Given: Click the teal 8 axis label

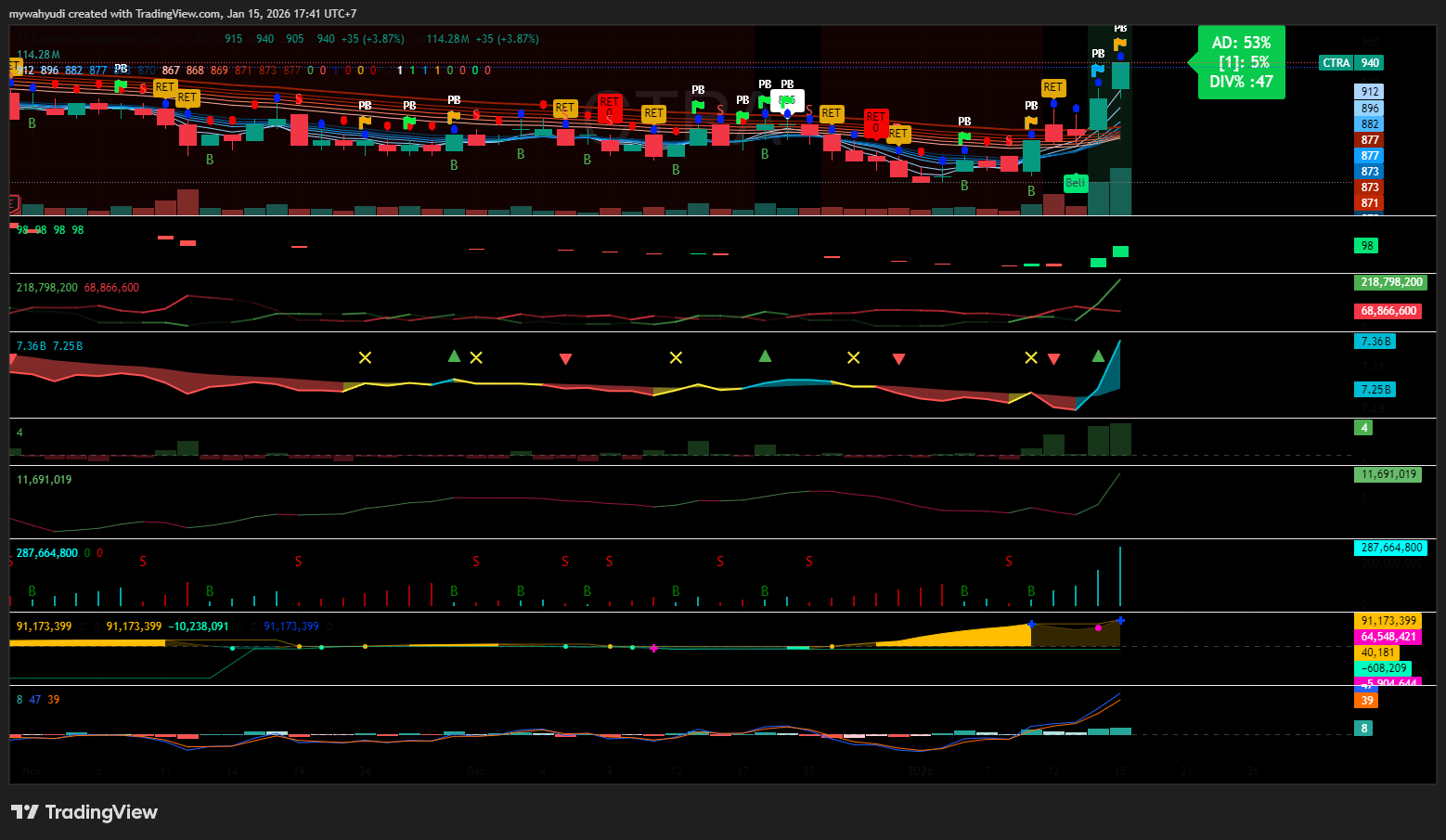Looking at the screenshot, I should coord(1363,729).
